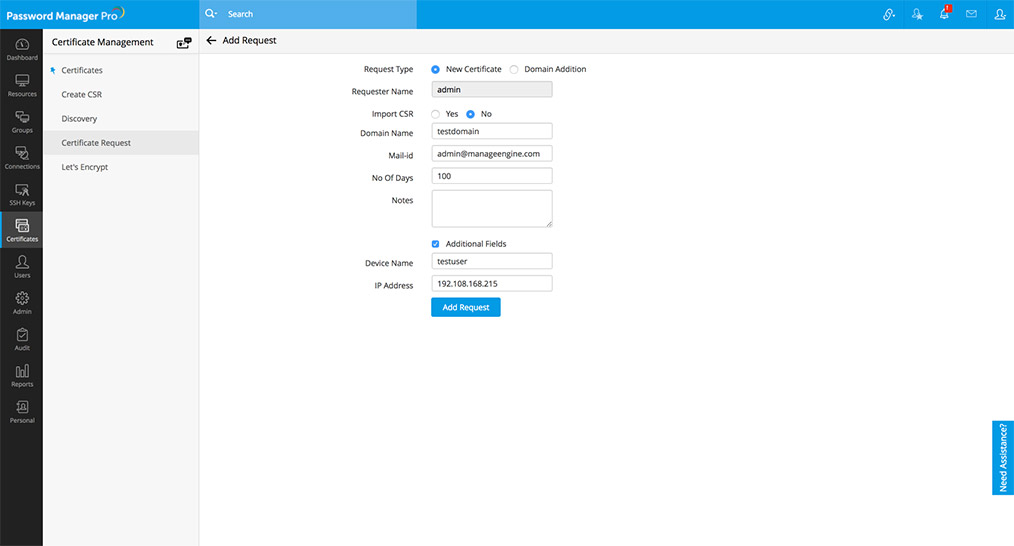The height and width of the screenshot is (546, 1014).
Task: Click the Requester Name field
Action: (491, 89)
